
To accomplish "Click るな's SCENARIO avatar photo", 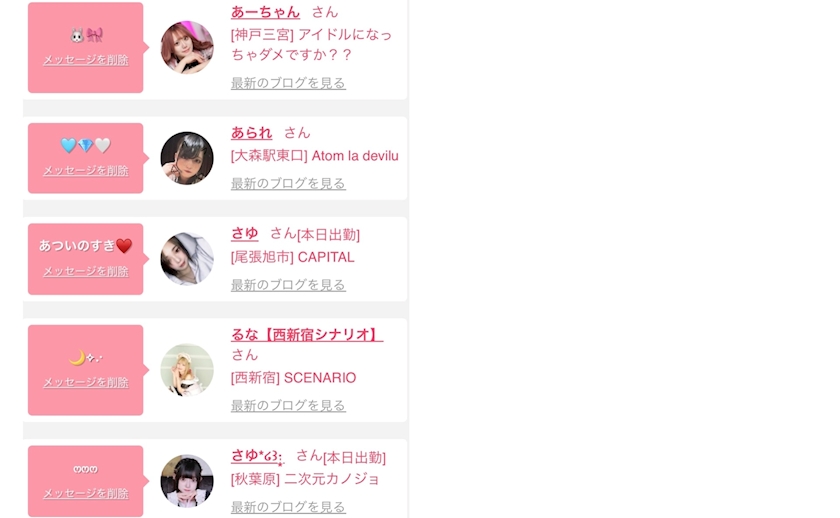I will (187, 370).
